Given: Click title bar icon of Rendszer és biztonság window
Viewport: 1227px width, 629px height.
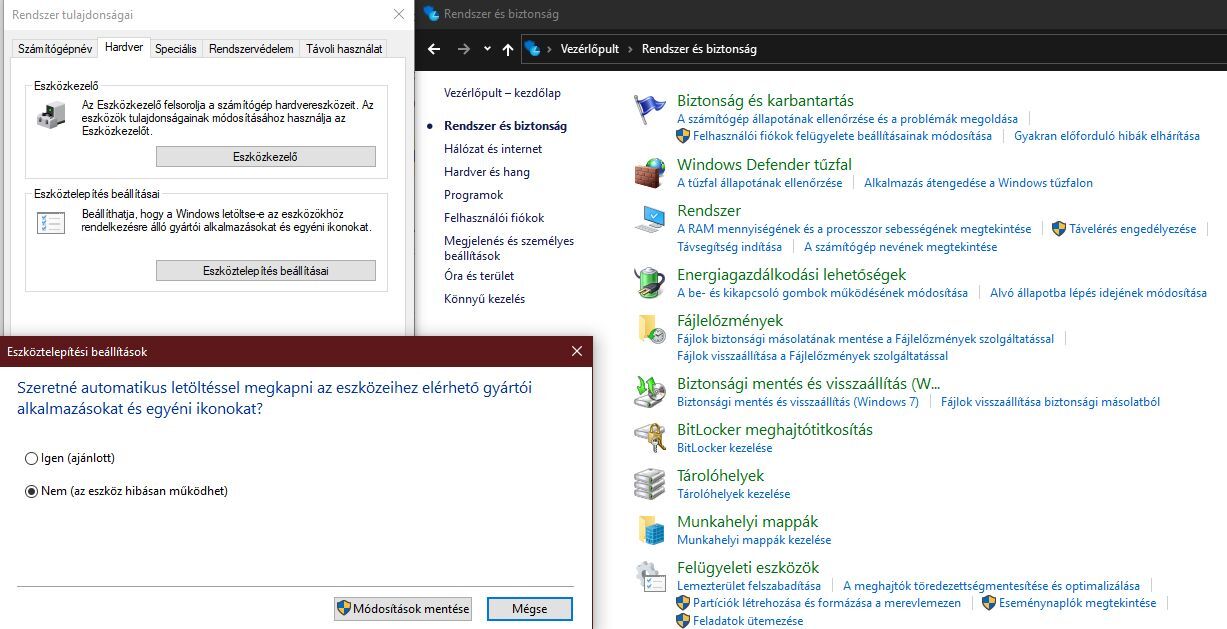Looking at the screenshot, I should [x=431, y=14].
